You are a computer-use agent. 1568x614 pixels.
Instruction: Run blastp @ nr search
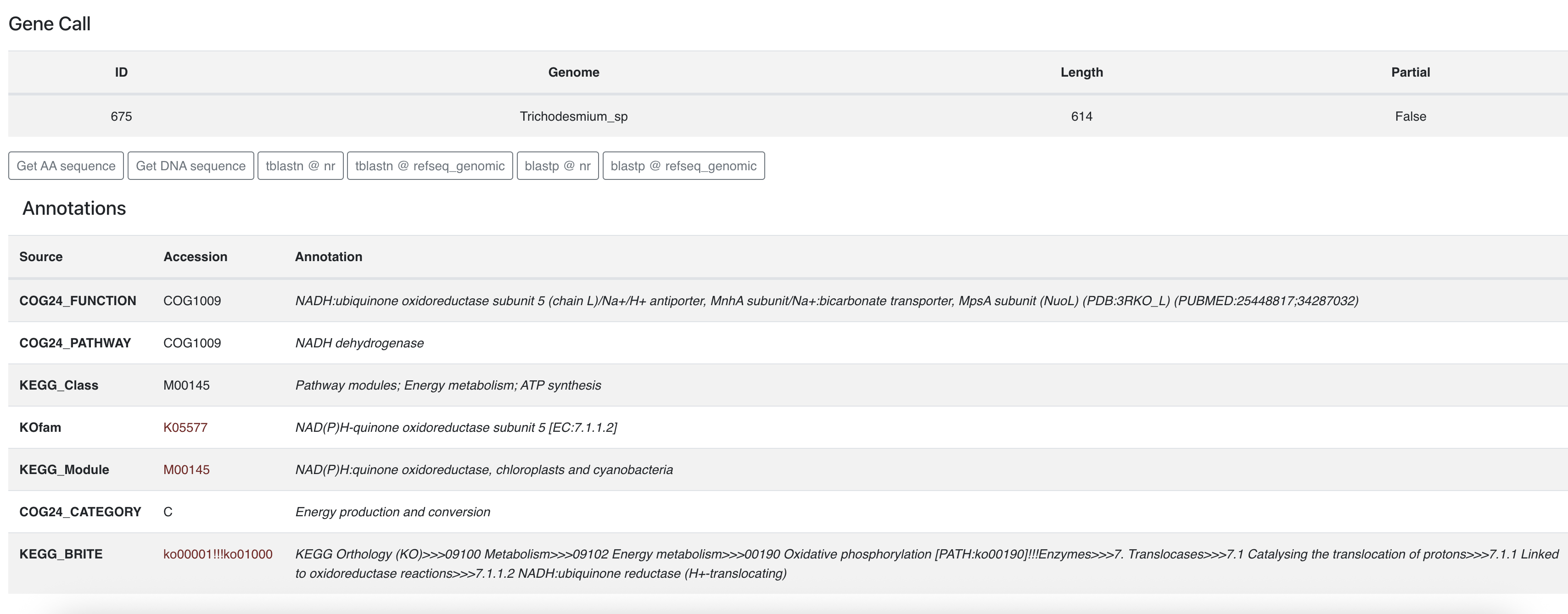(558, 166)
